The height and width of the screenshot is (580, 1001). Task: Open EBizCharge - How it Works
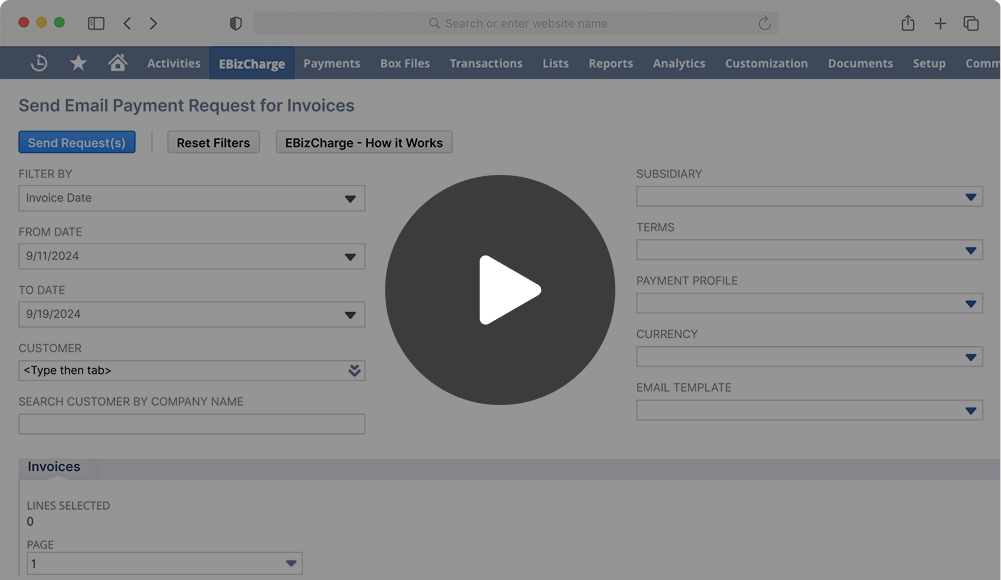[363, 142]
